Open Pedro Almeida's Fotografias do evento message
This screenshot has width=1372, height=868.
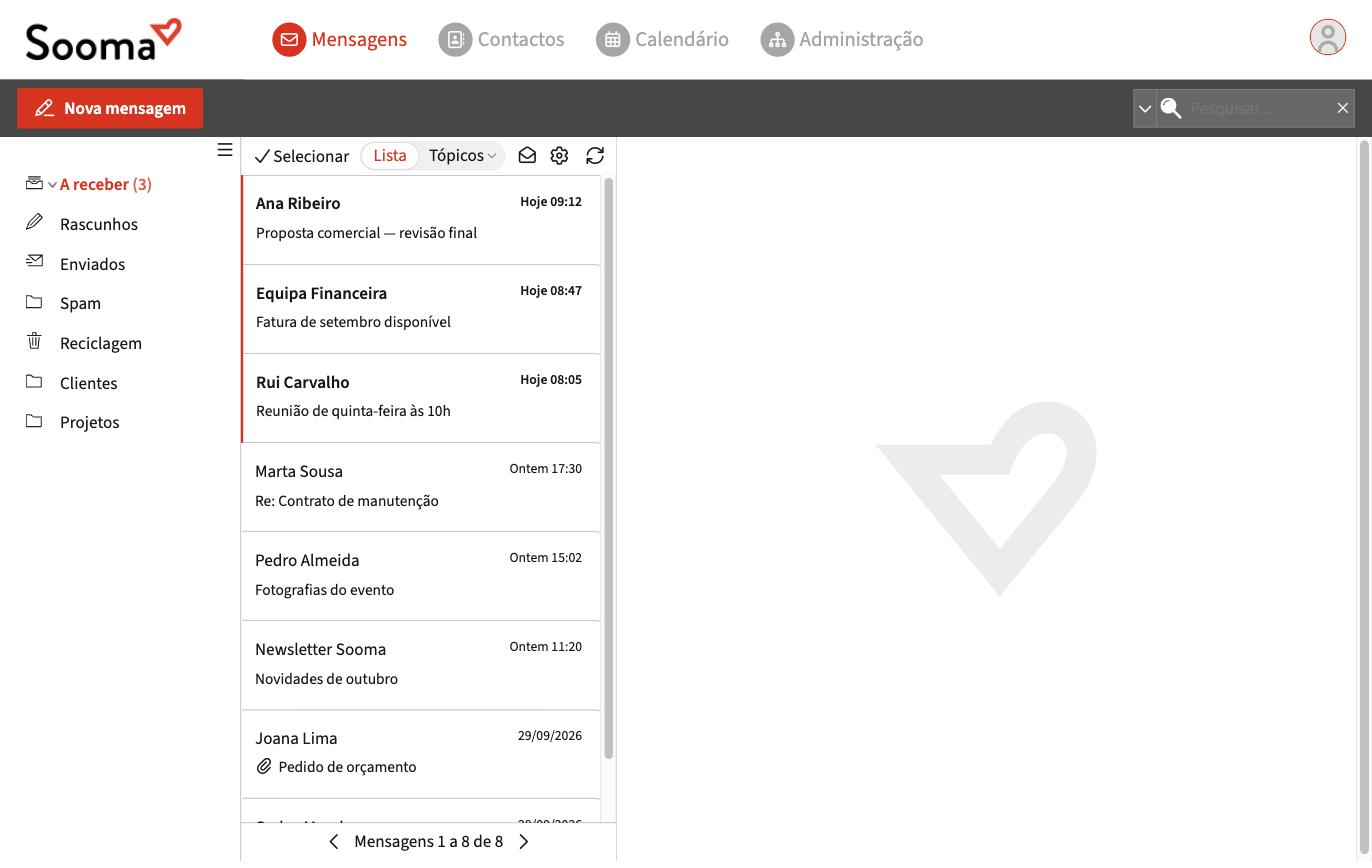point(421,576)
